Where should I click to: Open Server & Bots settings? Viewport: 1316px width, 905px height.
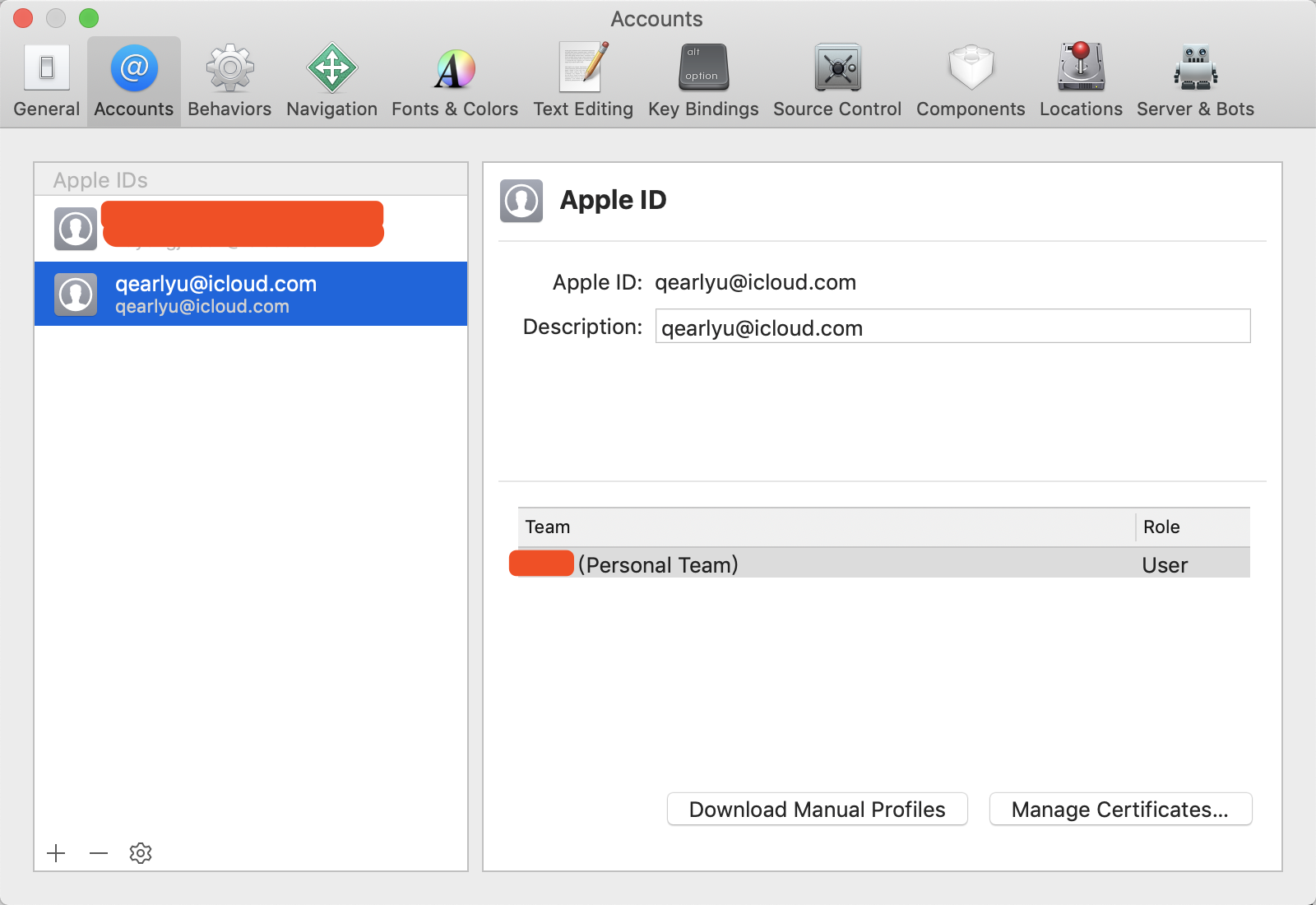(1194, 78)
